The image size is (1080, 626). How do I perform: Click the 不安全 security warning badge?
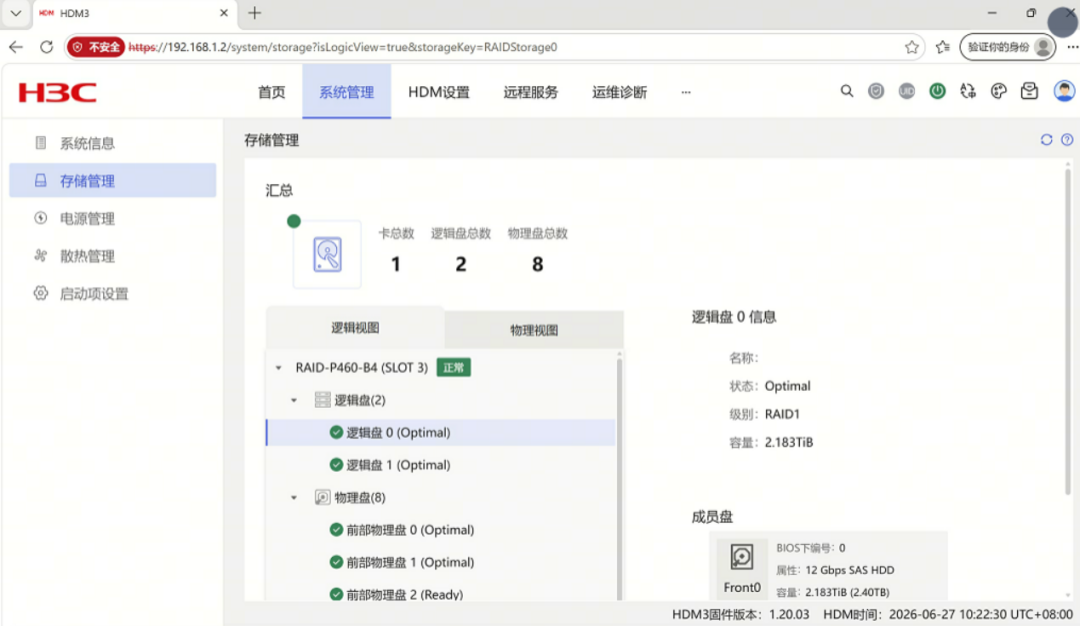tap(96, 47)
